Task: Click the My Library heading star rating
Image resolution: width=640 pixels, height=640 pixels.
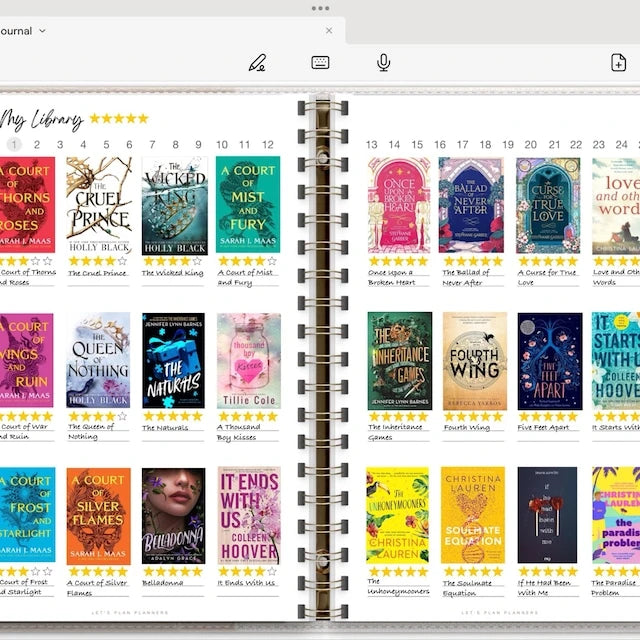Action: (x=119, y=118)
